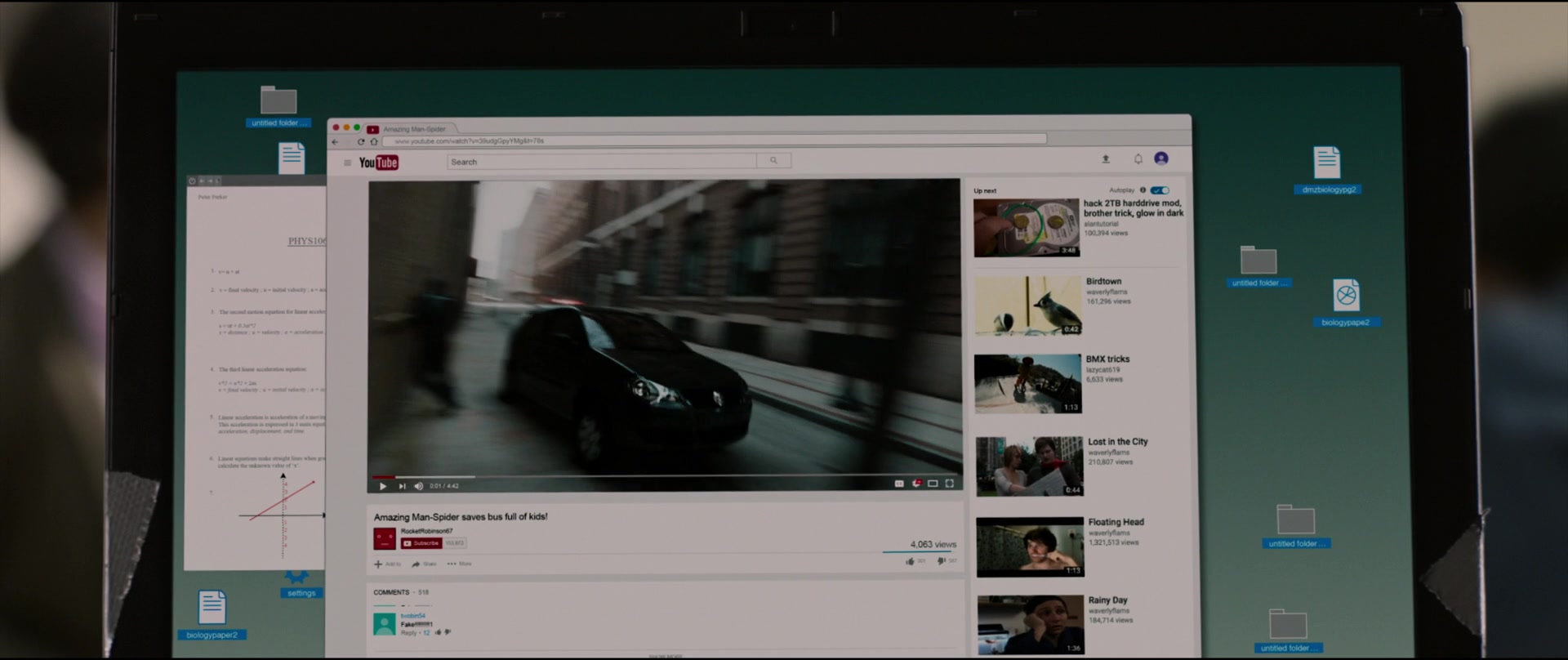Click the Birdtown video title
The height and width of the screenshot is (660, 1568).
1103,281
